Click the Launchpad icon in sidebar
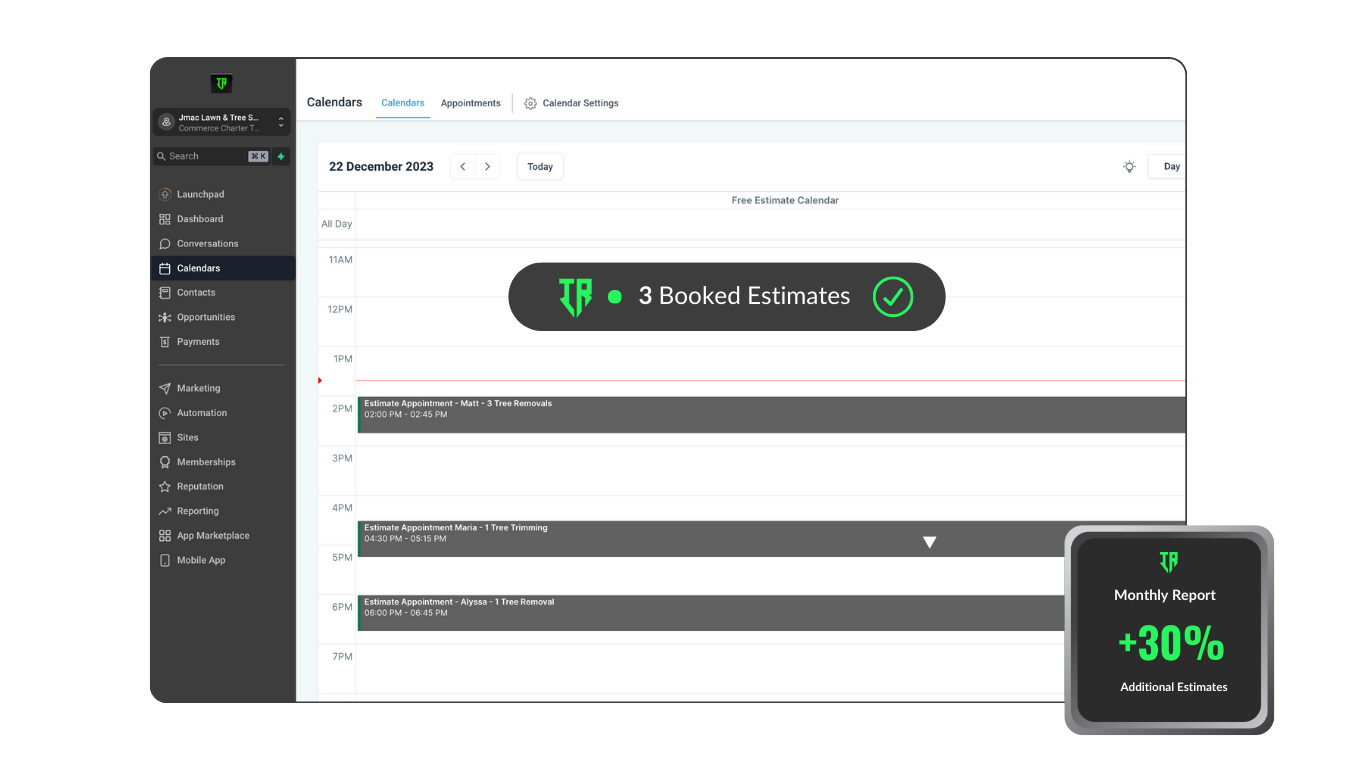This screenshot has width=1366, height=768. click(165, 194)
